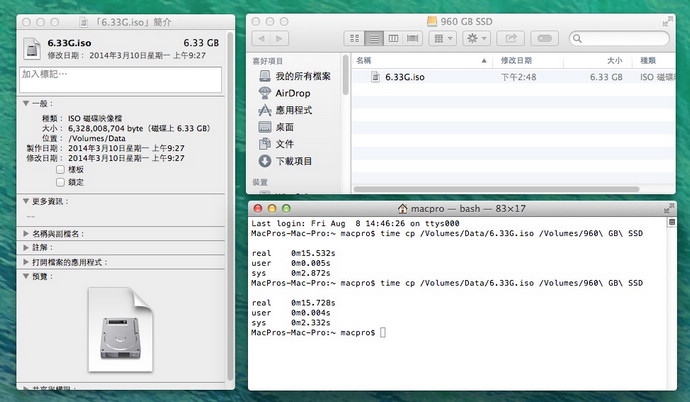690x402 pixels.
Task: Click the Terminal home title icon
Action: click(x=402, y=208)
